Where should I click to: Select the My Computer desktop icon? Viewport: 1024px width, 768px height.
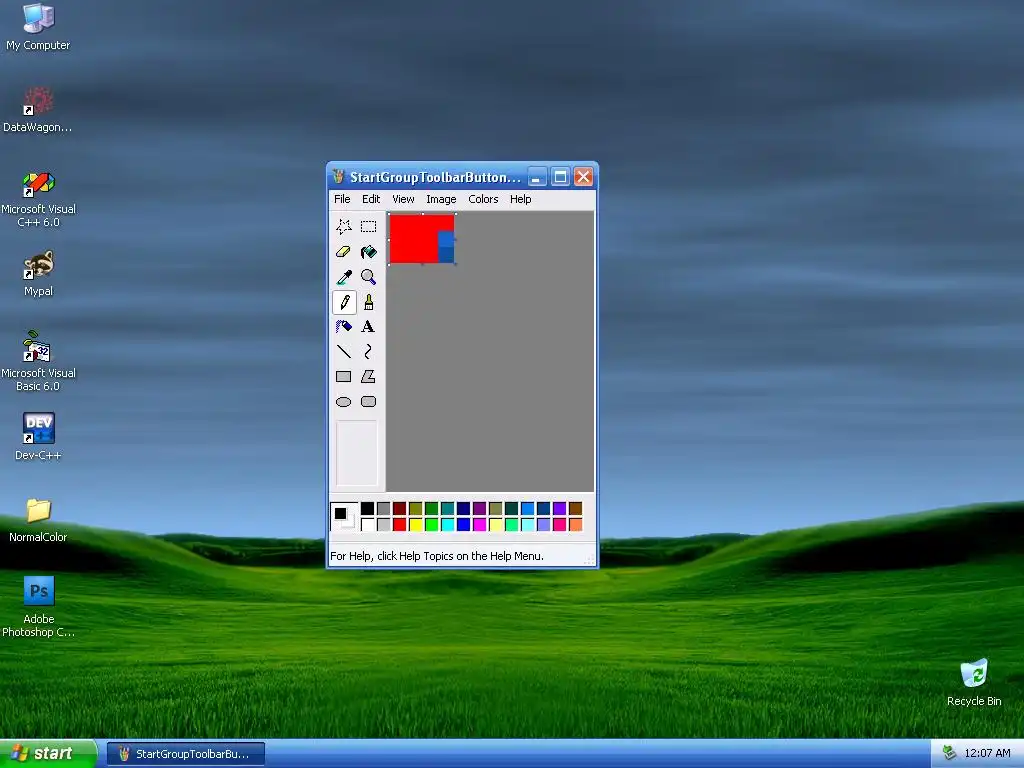38,26
